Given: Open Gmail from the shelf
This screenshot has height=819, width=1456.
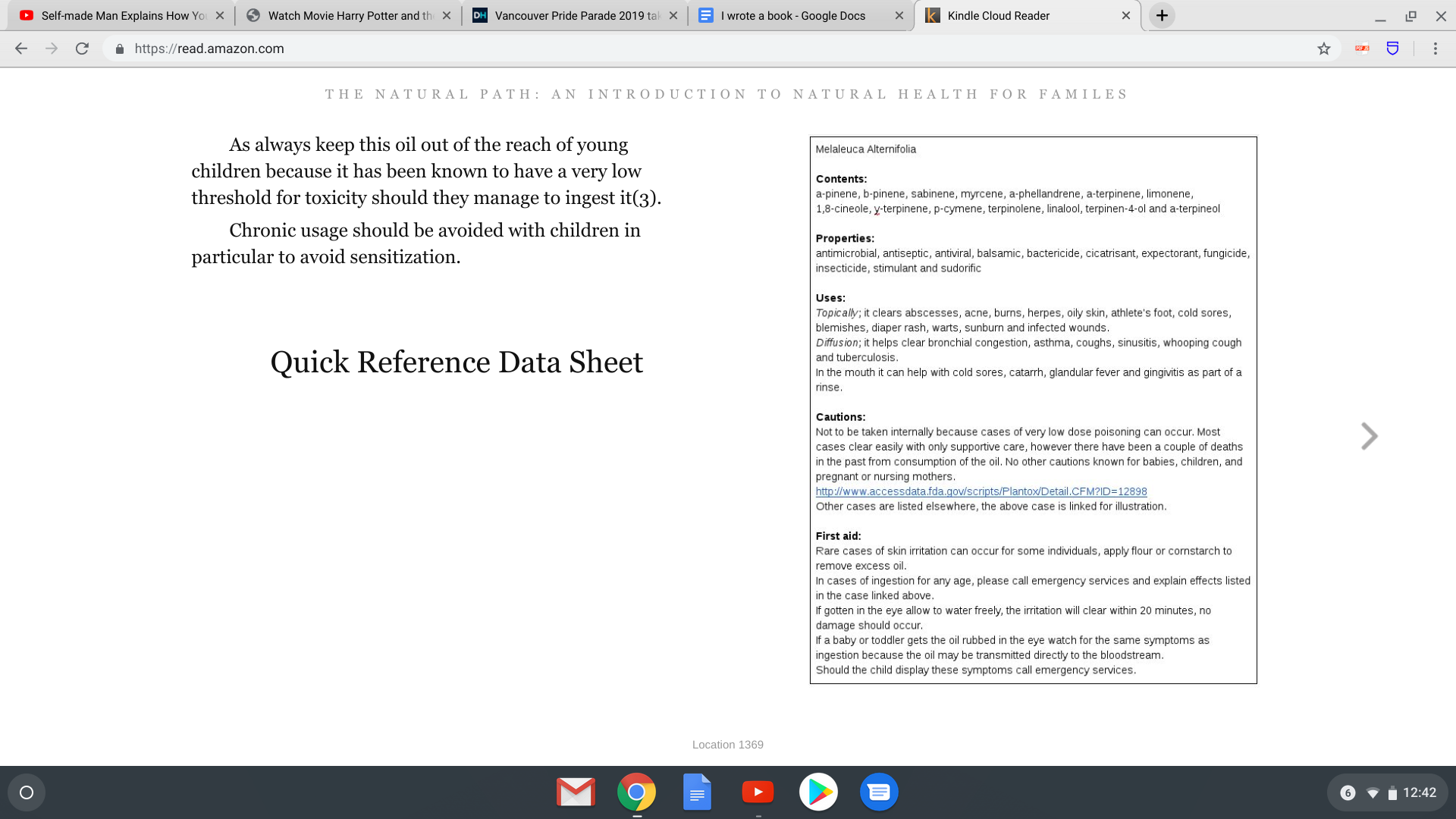Looking at the screenshot, I should 576,792.
